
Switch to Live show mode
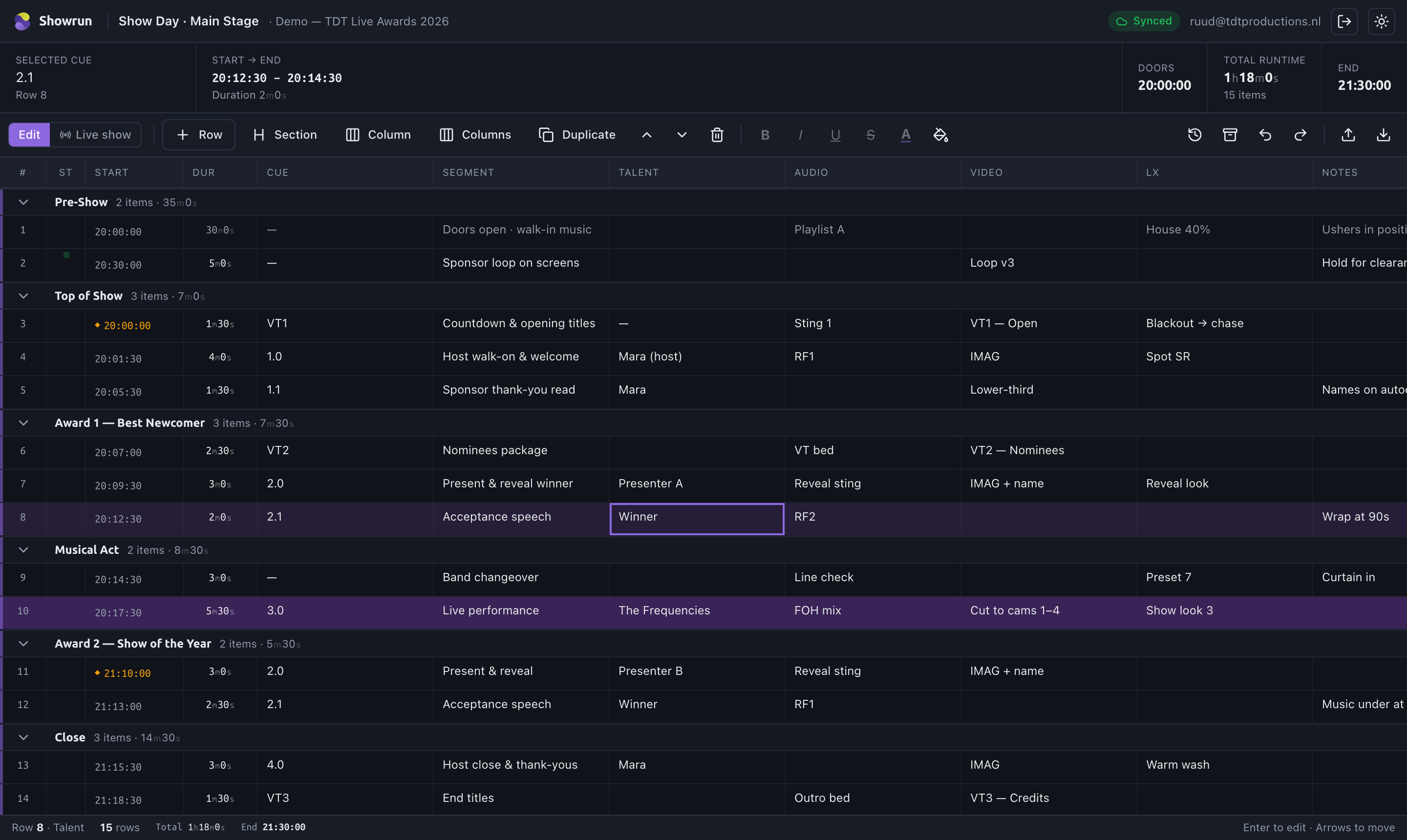point(96,135)
